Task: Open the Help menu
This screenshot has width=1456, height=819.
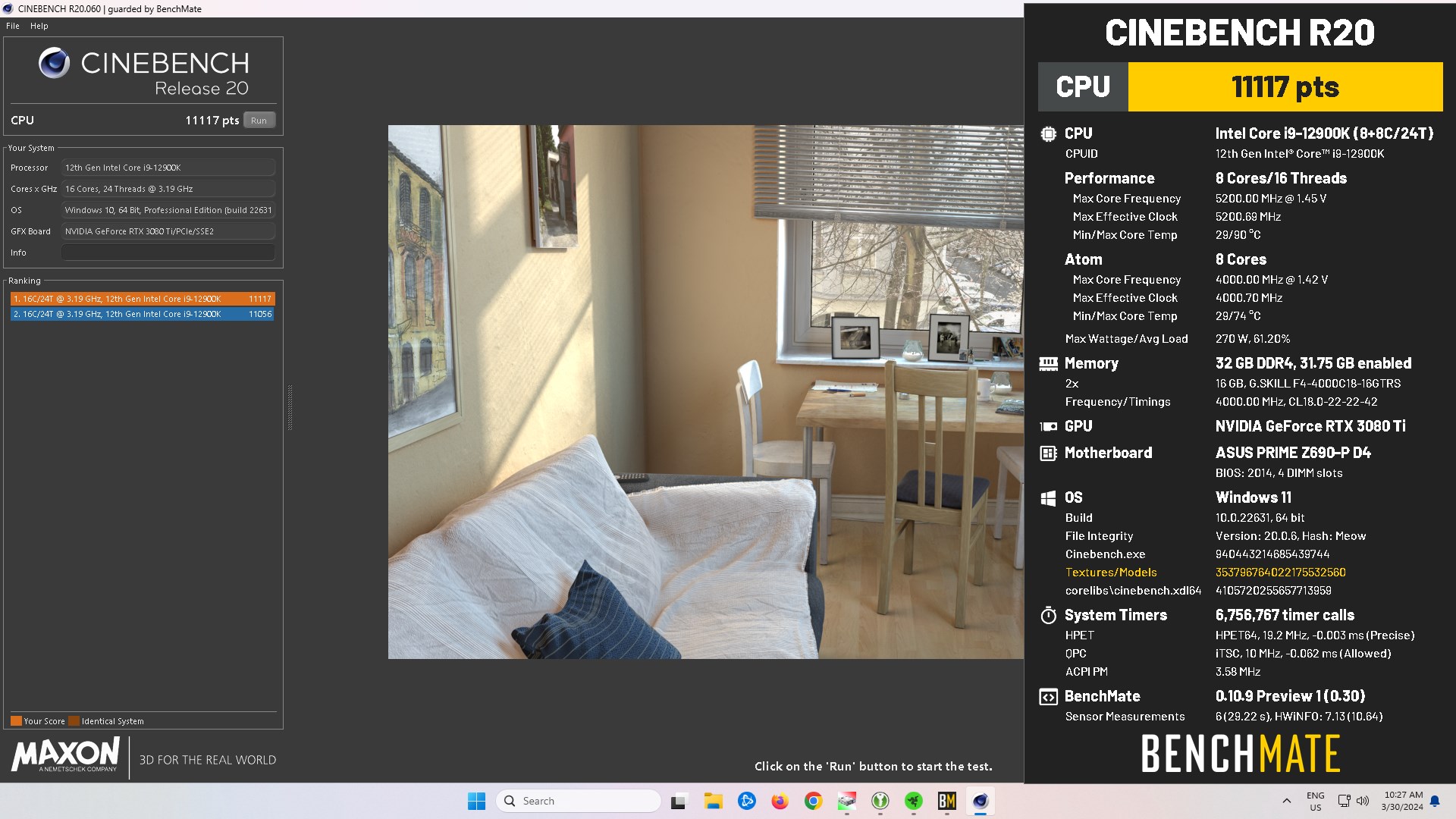Action: click(39, 26)
